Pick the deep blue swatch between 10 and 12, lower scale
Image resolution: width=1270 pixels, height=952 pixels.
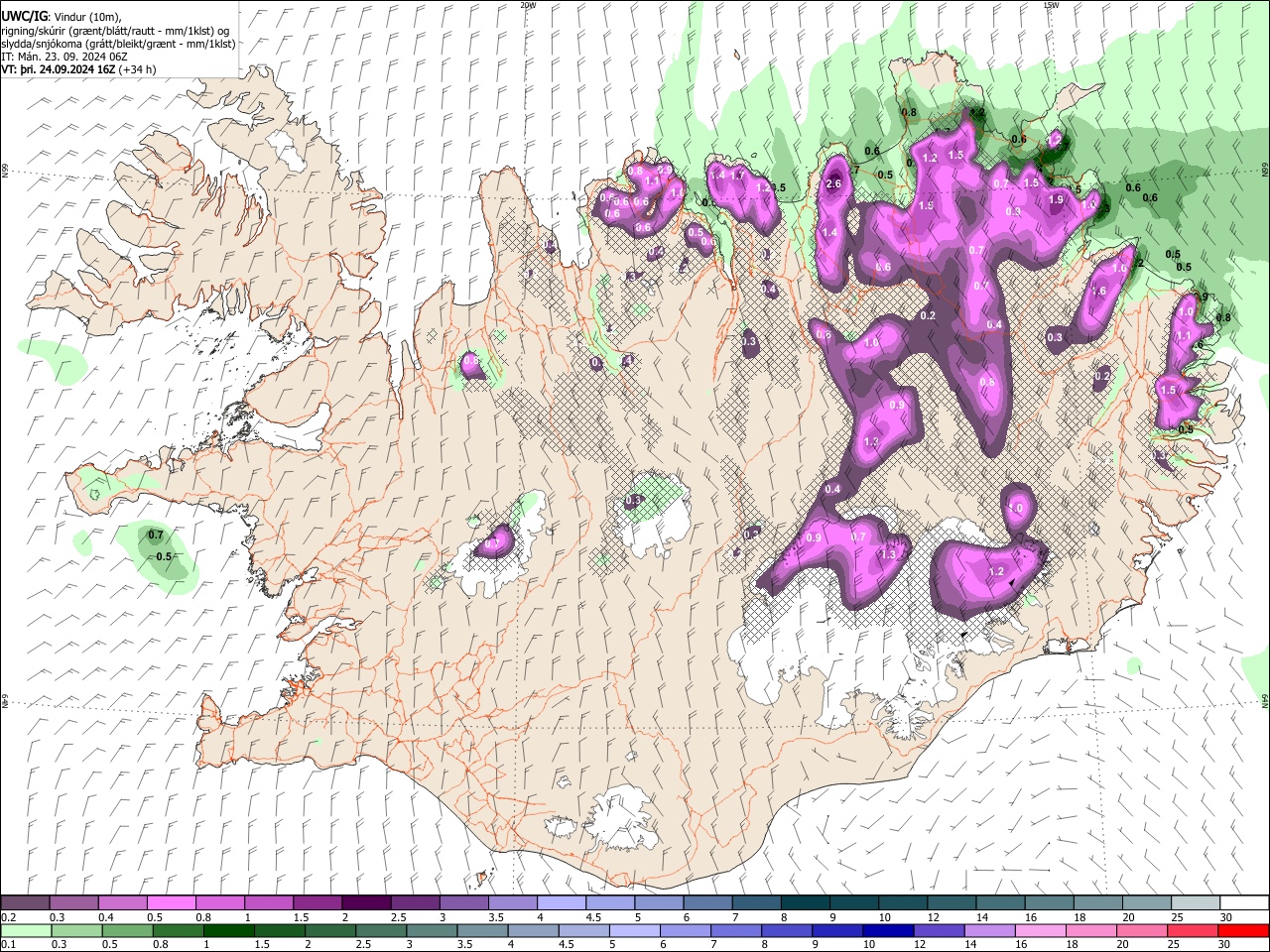(888, 930)
